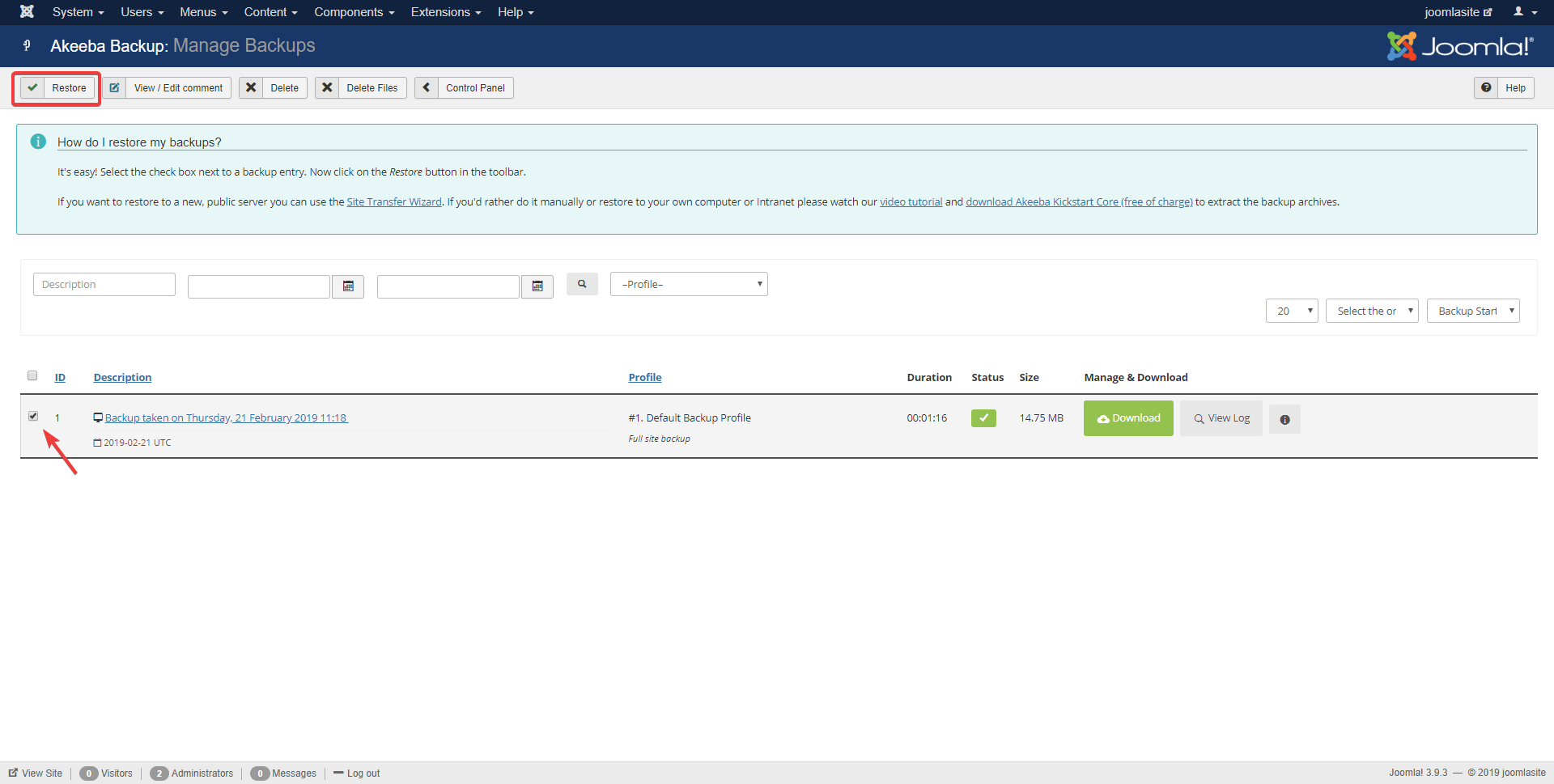
Task: Open the 20 items-per-page dropdown
Action: coord(1292,311)
